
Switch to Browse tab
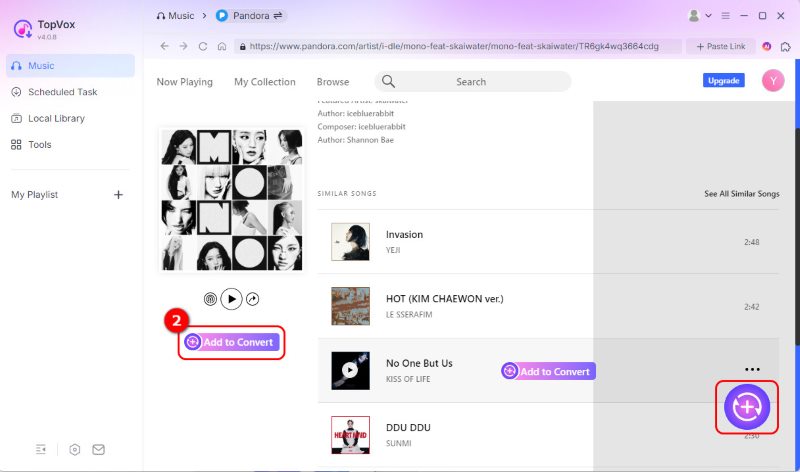tap(333, 82)
